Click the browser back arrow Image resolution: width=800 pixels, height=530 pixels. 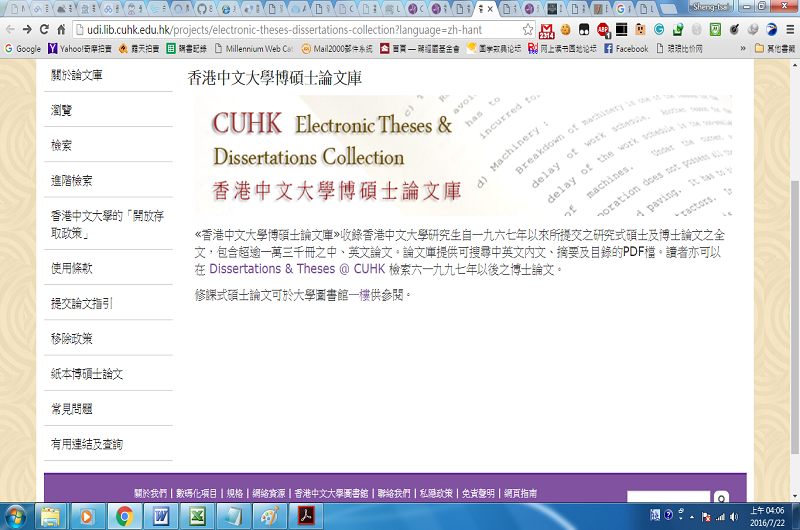tap(10, 30)
